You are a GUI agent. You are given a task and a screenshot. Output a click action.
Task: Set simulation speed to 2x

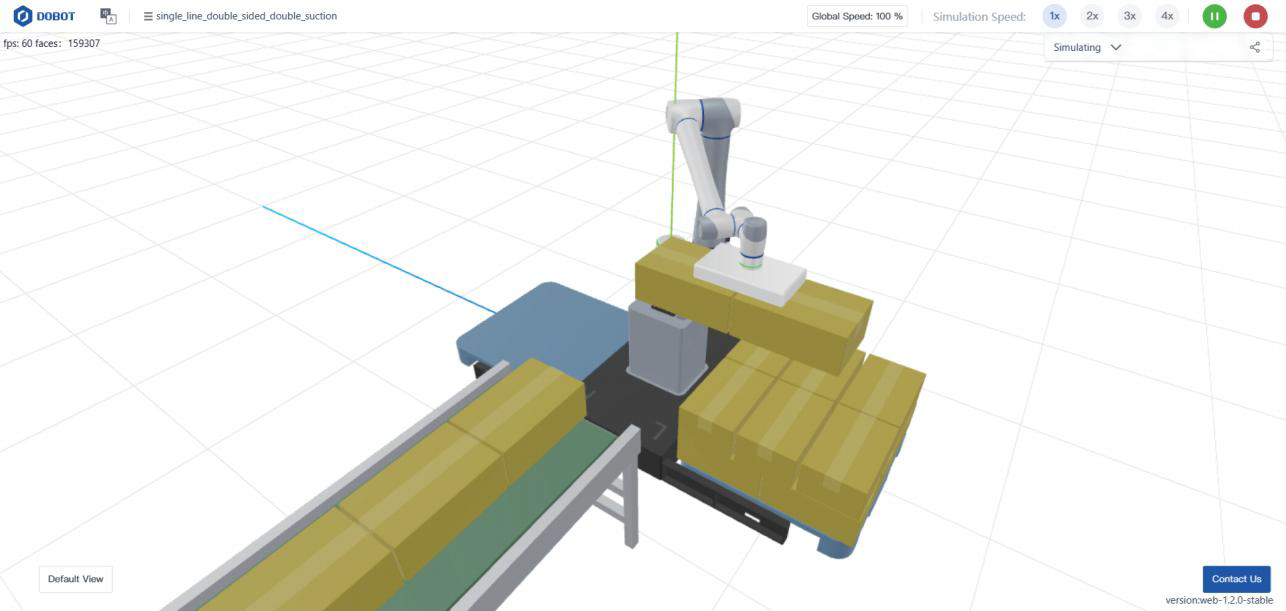pyautogui.click(x=1092, y=16)
